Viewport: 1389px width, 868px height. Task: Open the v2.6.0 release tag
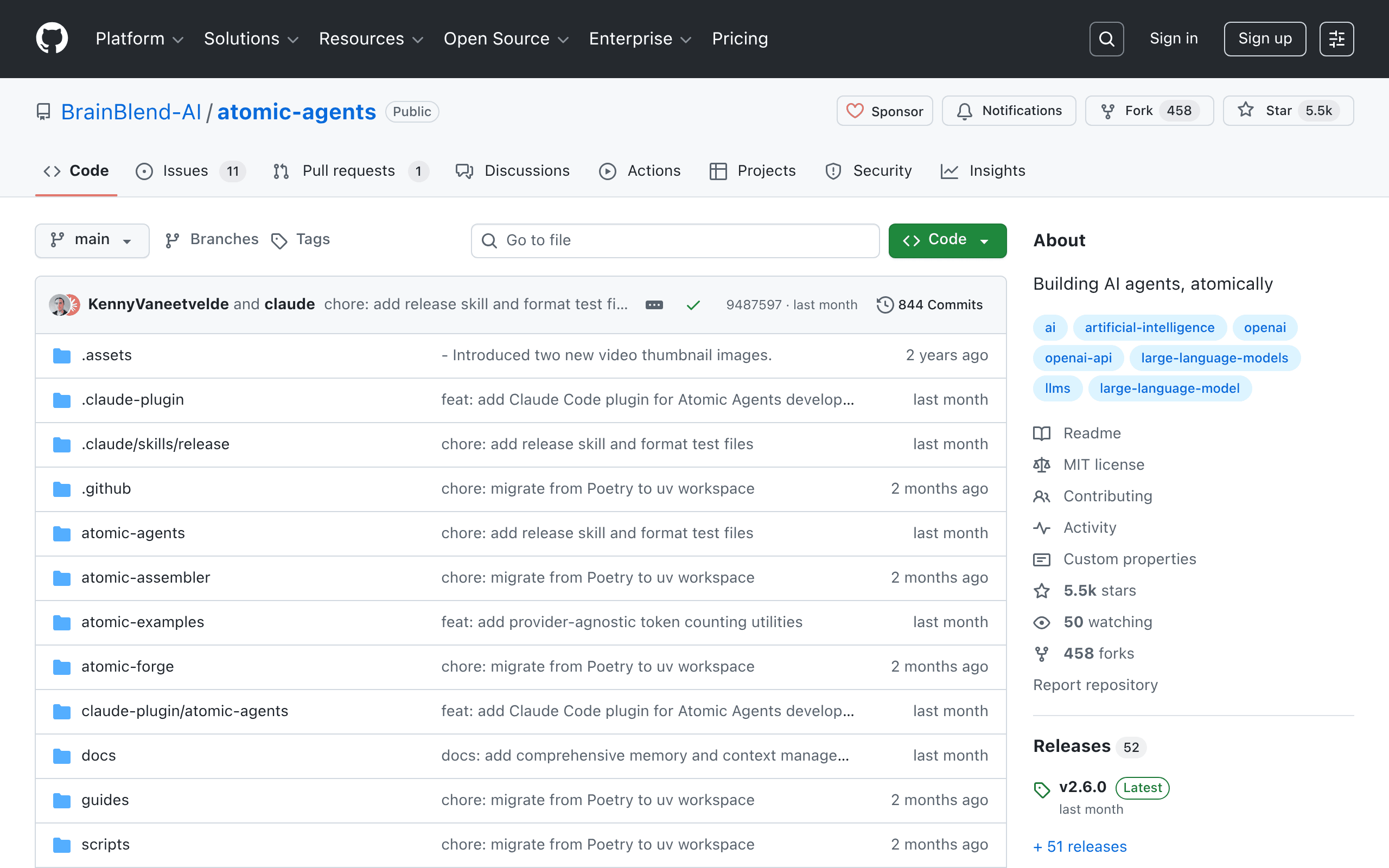click(x=1082, y=787)
